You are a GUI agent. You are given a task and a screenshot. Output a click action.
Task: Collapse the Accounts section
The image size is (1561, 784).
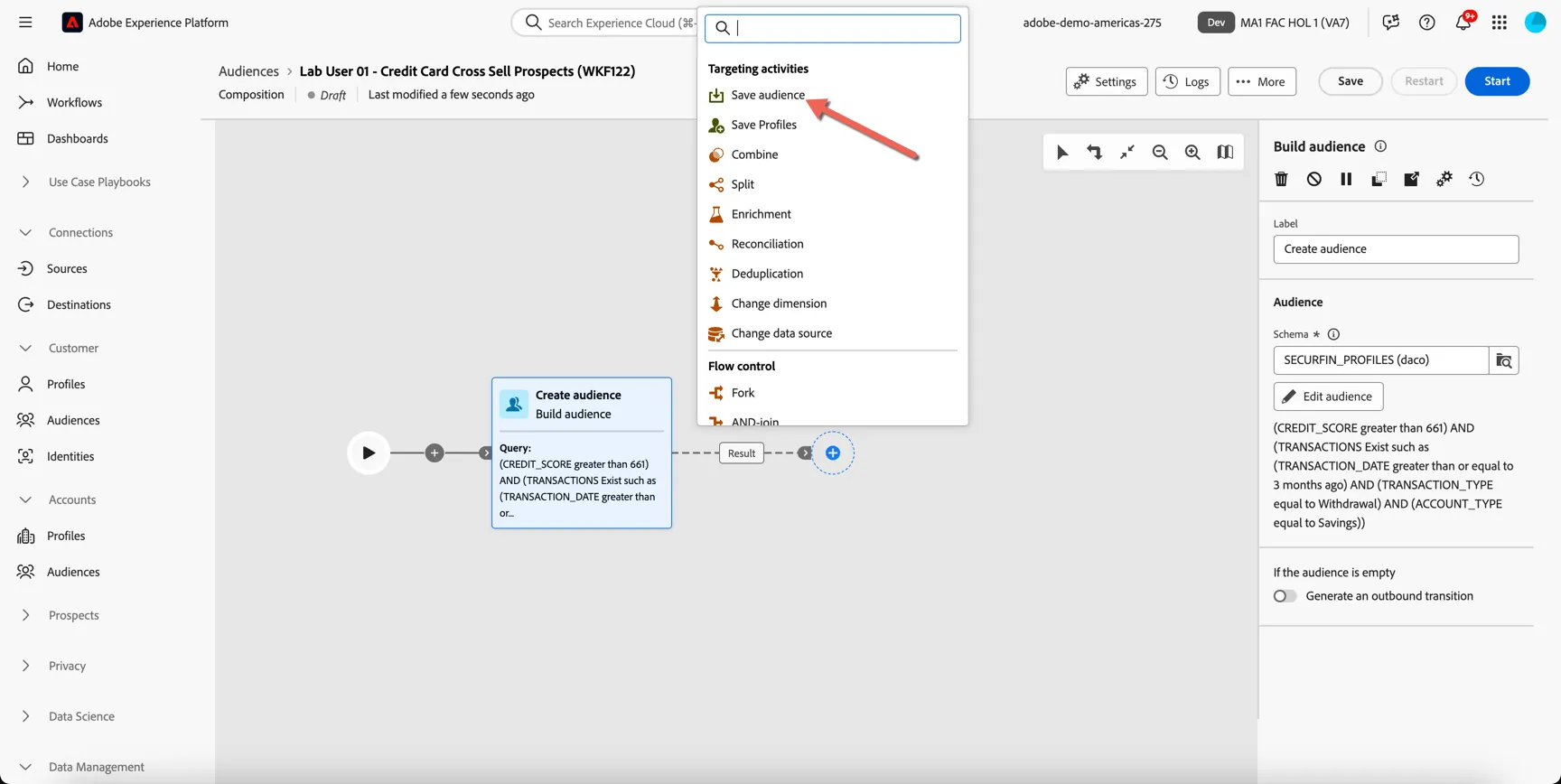tap(25, 499)
